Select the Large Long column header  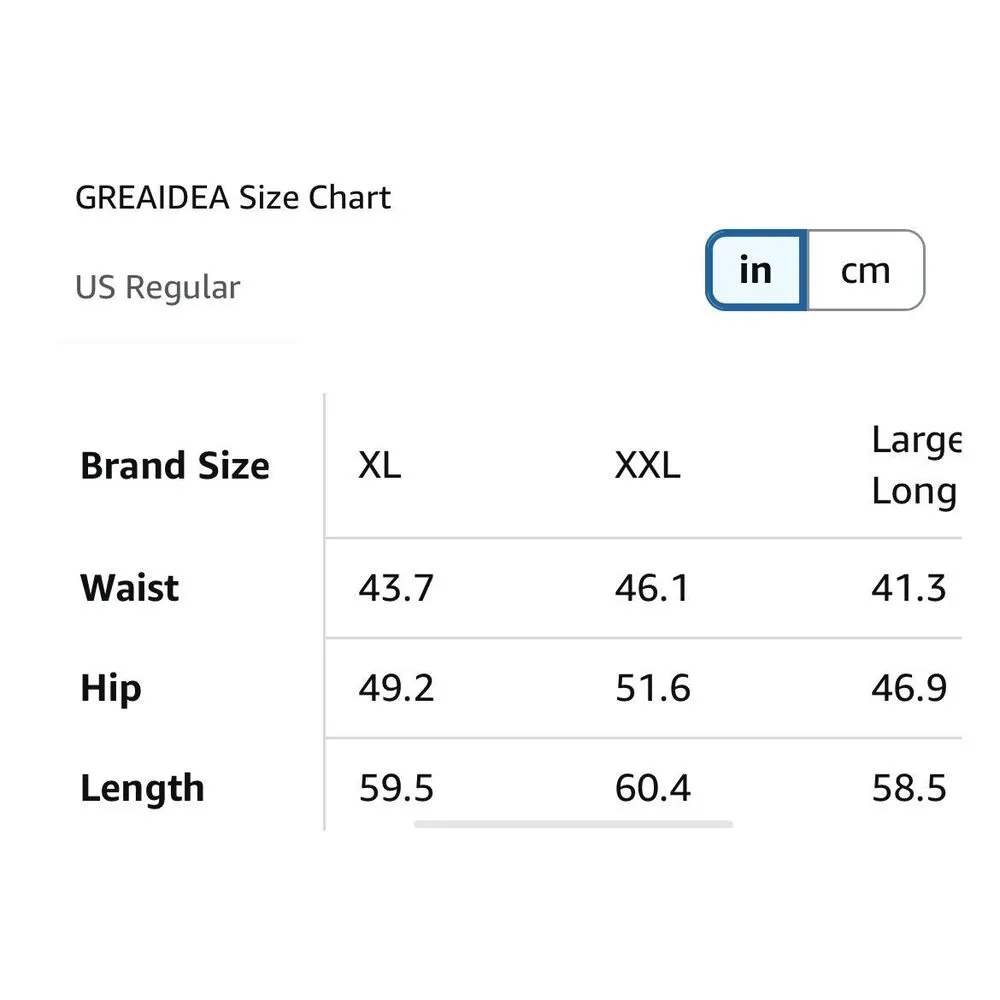tap(914, 466)
